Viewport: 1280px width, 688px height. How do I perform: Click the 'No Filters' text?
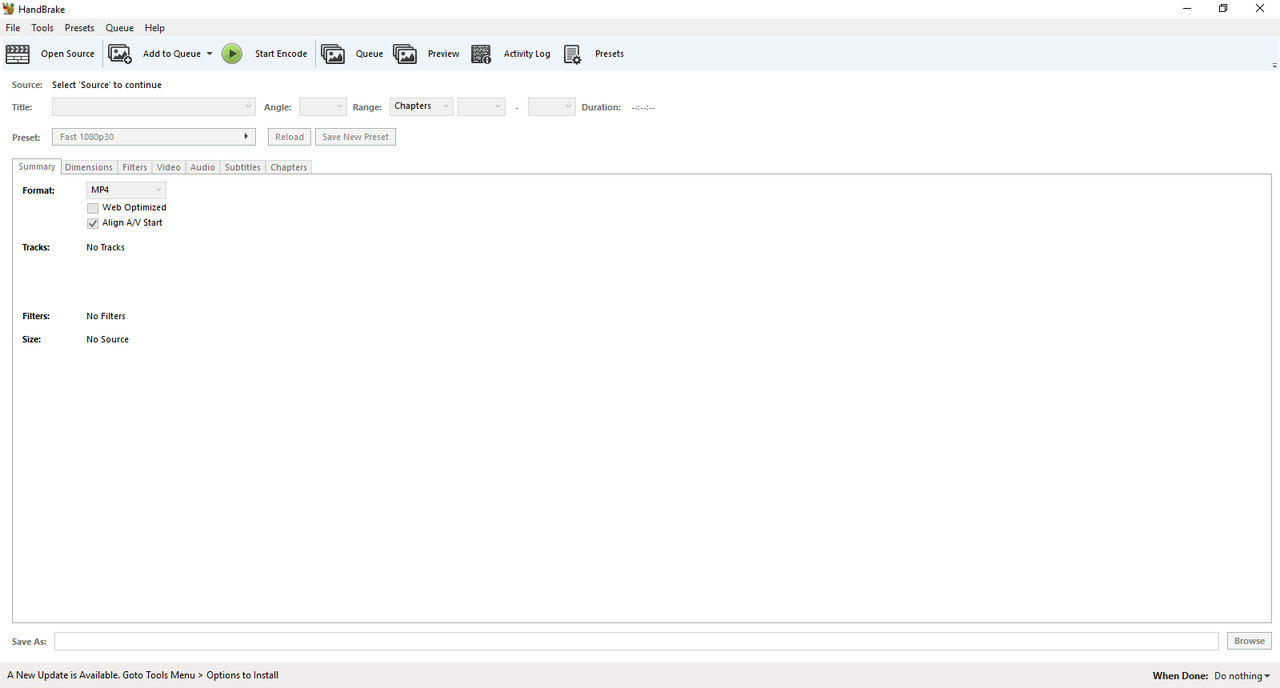[x=106, y=316]
